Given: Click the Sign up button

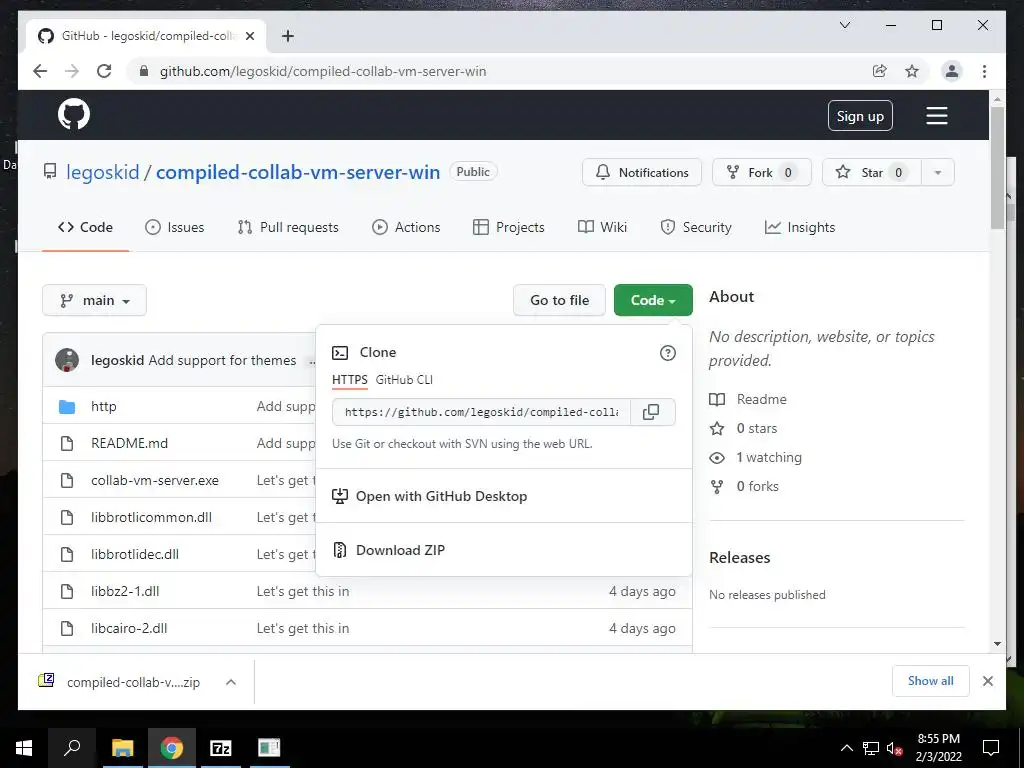Looking at the screenshot, I should [x=860, y=116].
